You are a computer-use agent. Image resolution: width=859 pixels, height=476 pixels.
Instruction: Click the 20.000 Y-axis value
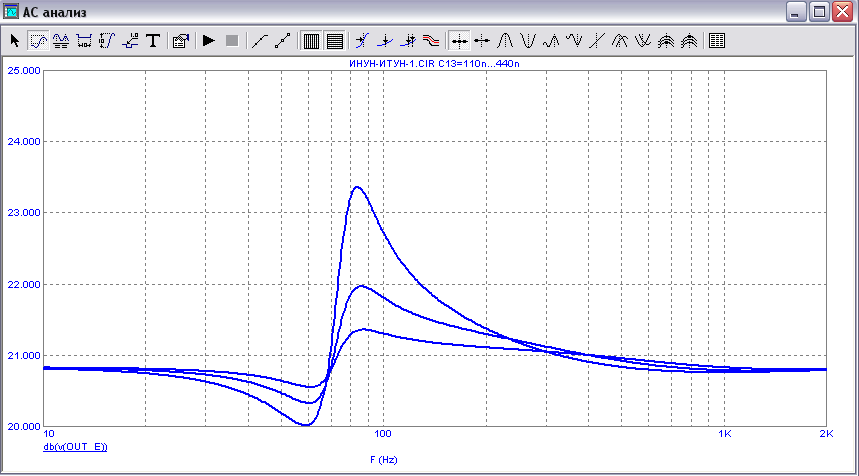[x=24, y=427]
